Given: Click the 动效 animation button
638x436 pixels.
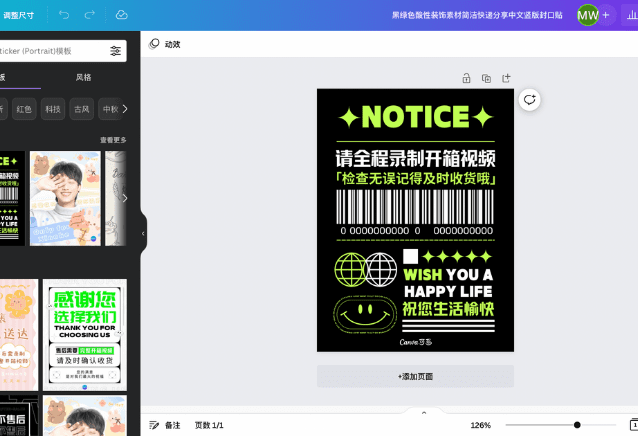Looking at the screenshot, I should (165, 44).
